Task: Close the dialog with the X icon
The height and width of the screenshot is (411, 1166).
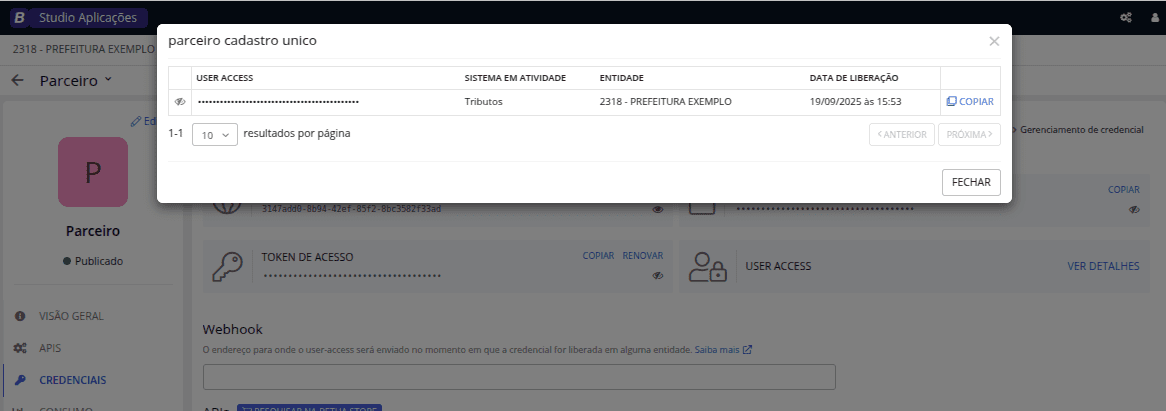Action: coord(993,41)
